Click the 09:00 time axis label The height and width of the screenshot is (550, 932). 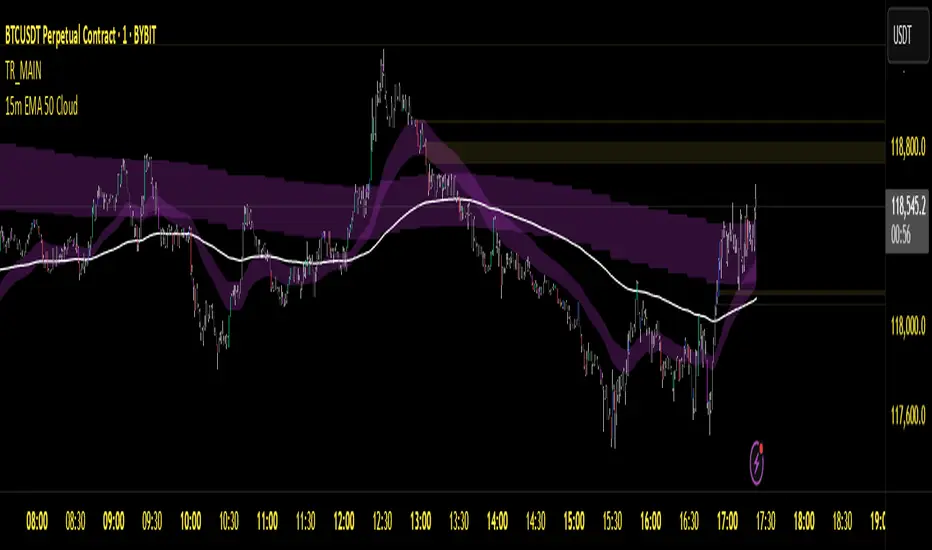(x=114, y=521)
